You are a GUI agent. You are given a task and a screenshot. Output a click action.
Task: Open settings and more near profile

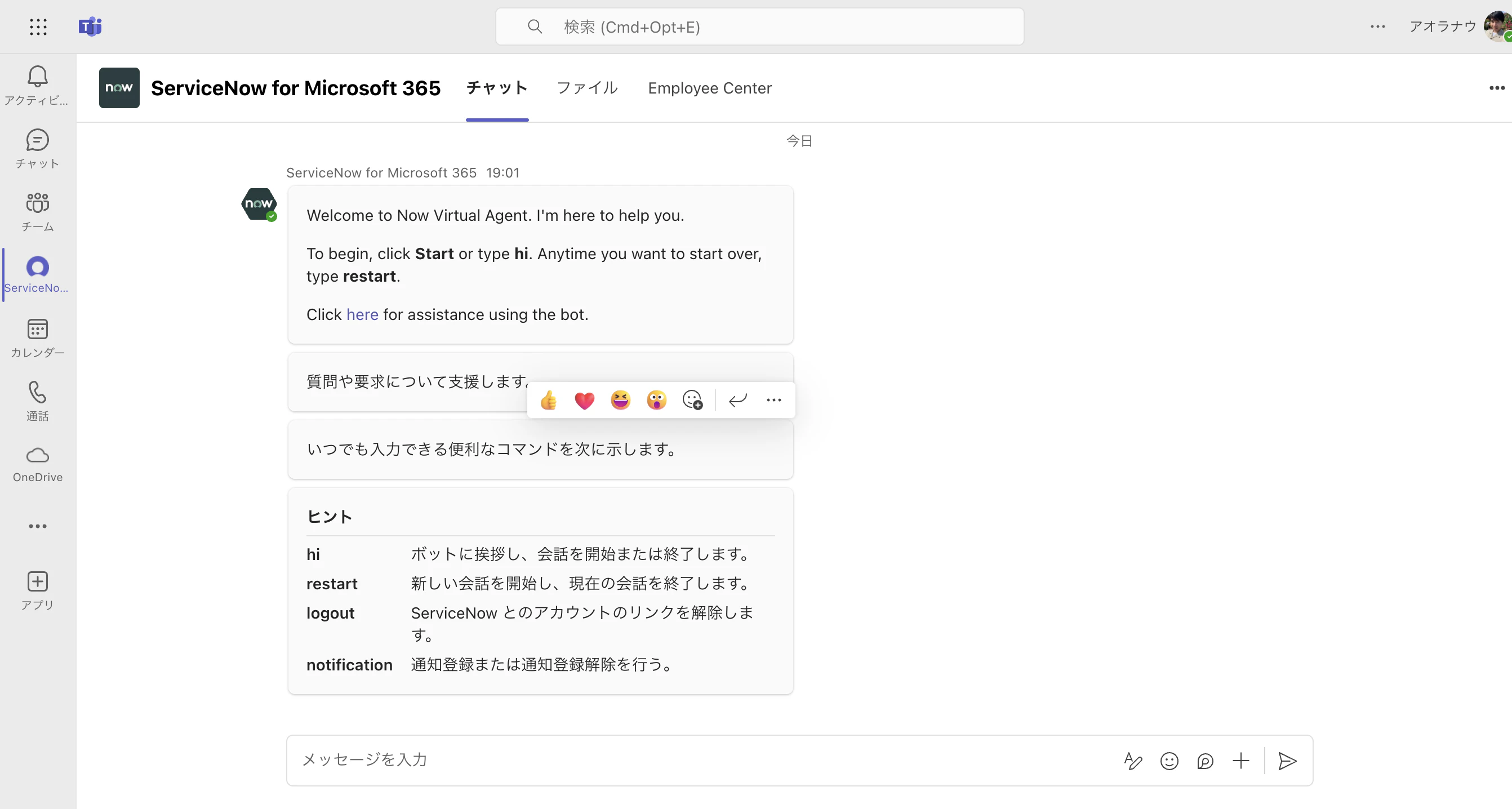(x=1377, y=26)
